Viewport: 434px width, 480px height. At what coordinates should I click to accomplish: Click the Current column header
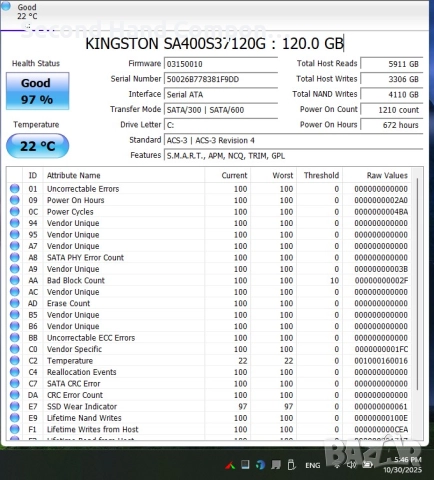(228, 175)
